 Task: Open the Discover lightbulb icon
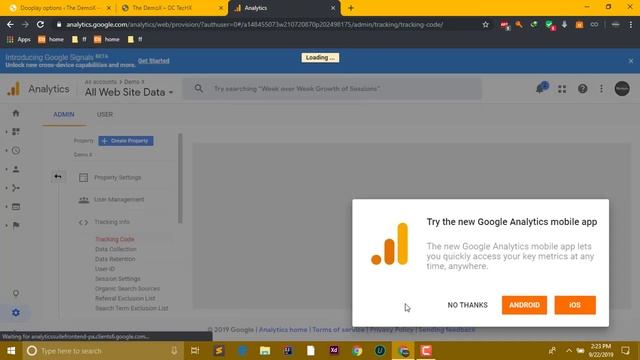coord(16,293)
